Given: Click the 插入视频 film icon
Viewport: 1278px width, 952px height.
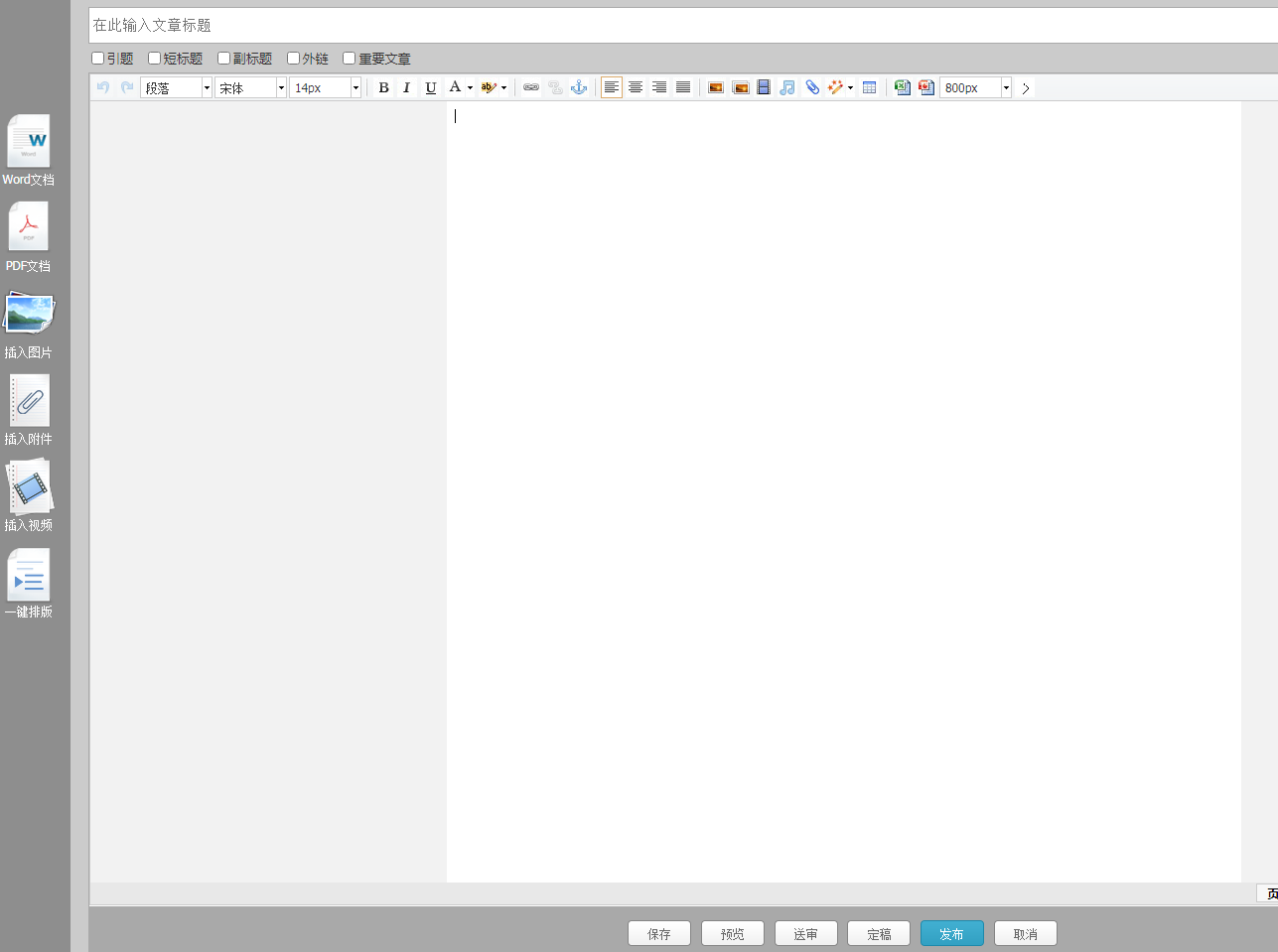Looking at the screenshot, I should 29,487.
